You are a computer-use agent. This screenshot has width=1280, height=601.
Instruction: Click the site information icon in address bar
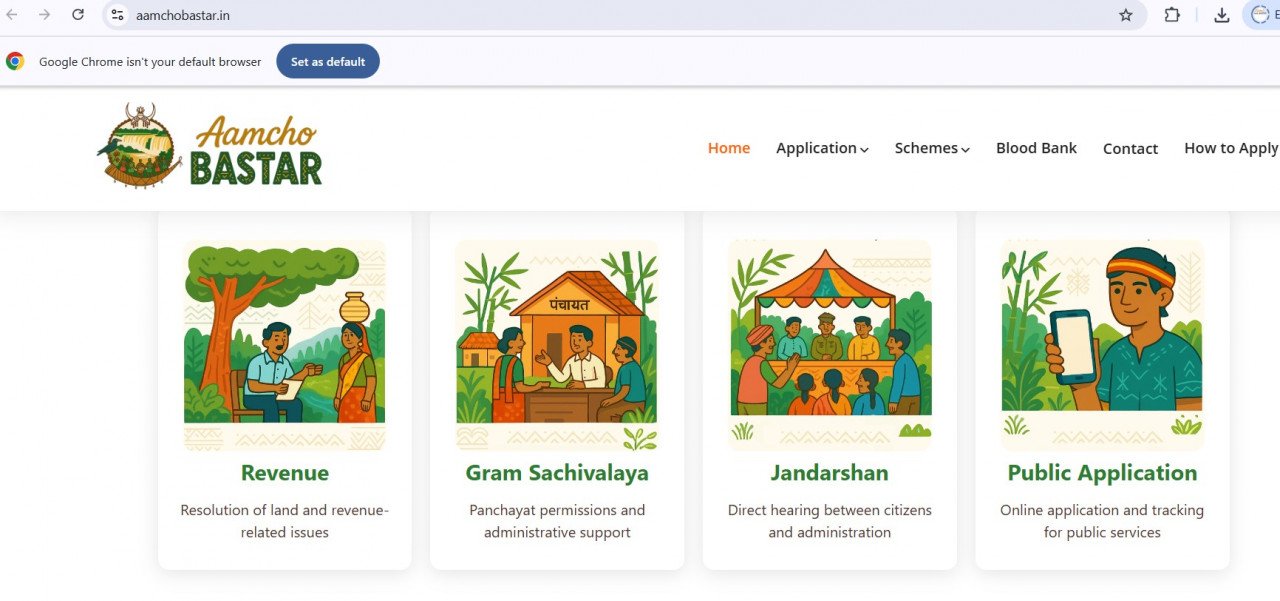pos(117,15)
